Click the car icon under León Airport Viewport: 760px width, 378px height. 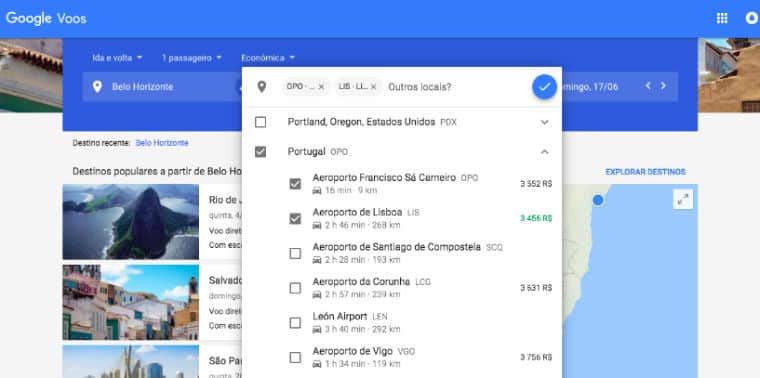(317, 330)
